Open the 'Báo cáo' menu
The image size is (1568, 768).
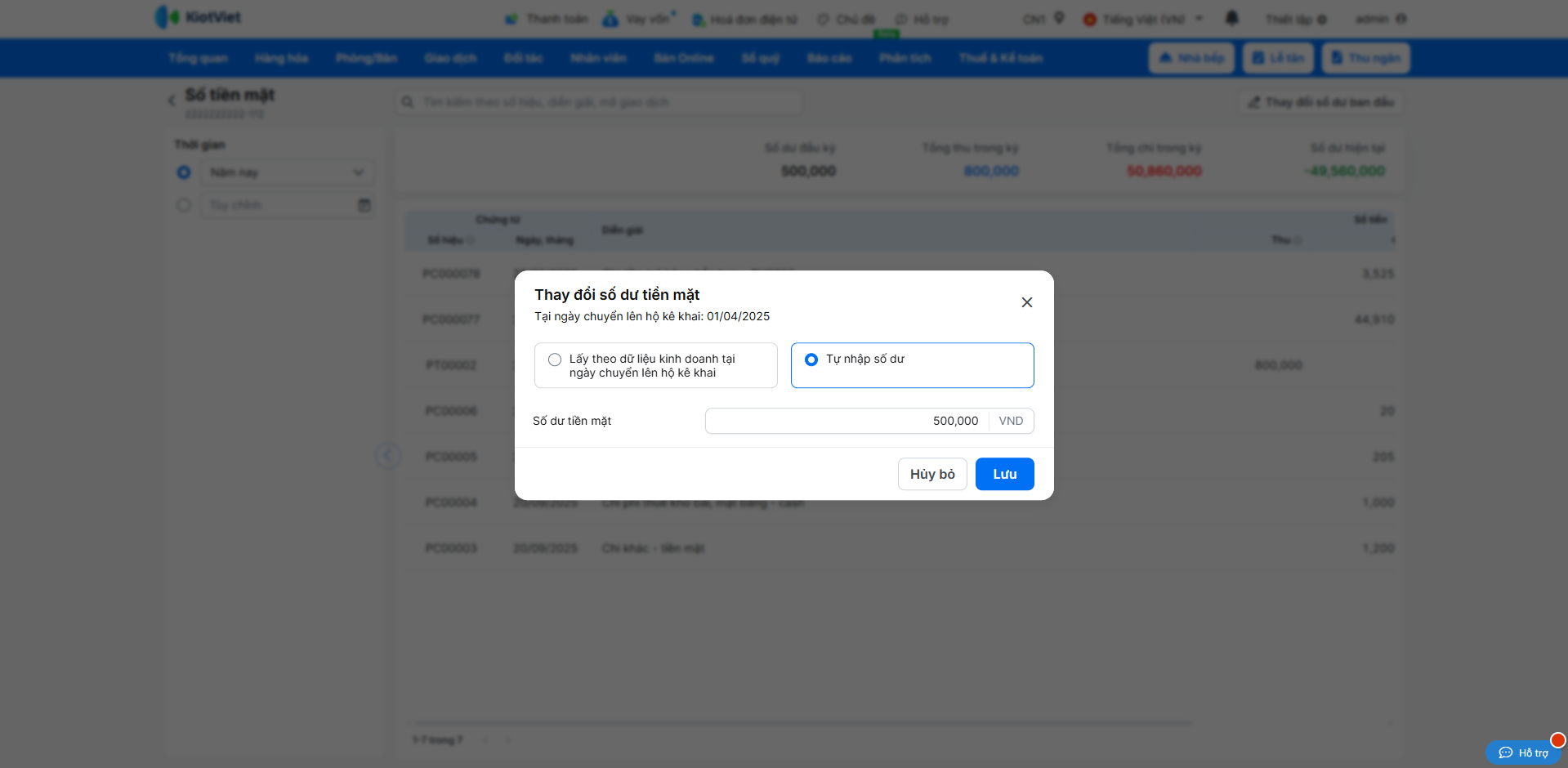click(829, 58)
